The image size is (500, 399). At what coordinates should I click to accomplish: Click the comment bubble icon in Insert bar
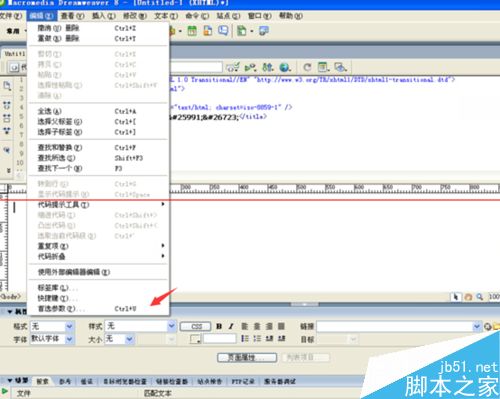click(223, 31)
